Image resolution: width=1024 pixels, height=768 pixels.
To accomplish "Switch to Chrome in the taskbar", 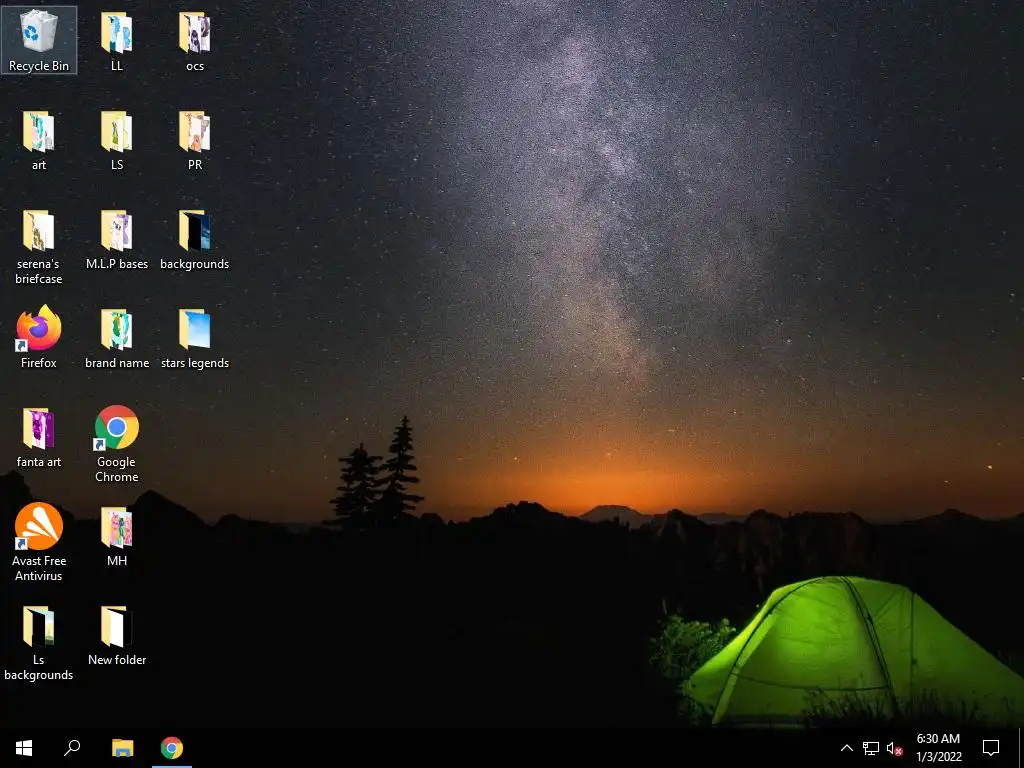I will pos(172,748).
